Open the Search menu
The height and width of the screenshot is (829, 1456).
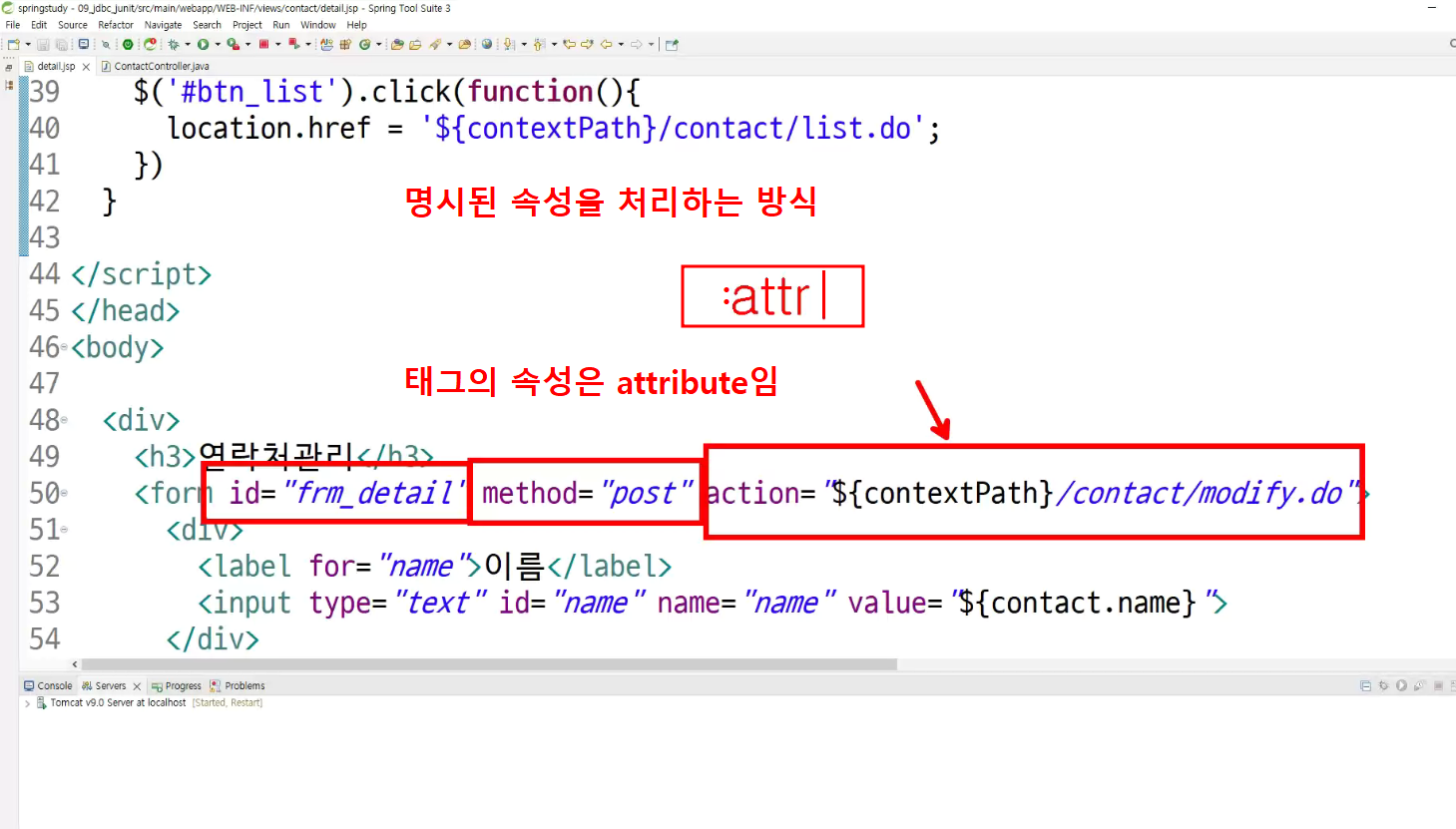pyautogui.click(x=207, y=25)
